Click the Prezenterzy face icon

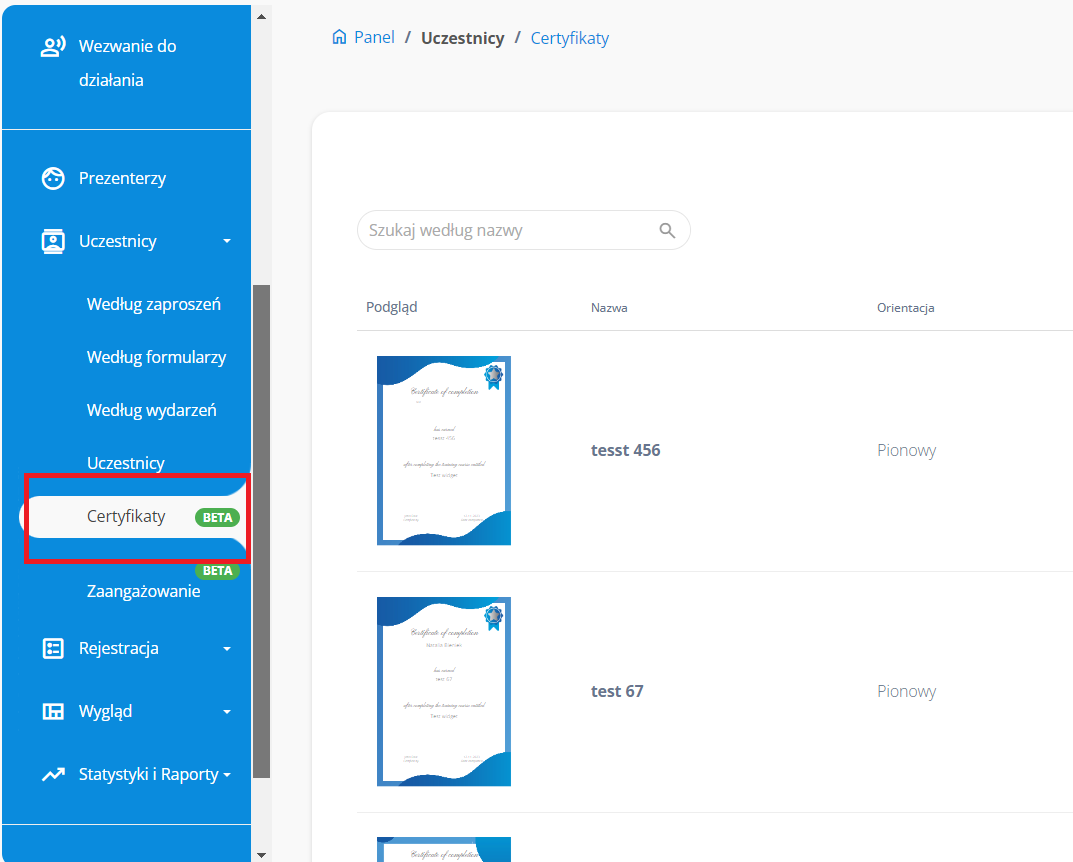click(x=53, y=179)
